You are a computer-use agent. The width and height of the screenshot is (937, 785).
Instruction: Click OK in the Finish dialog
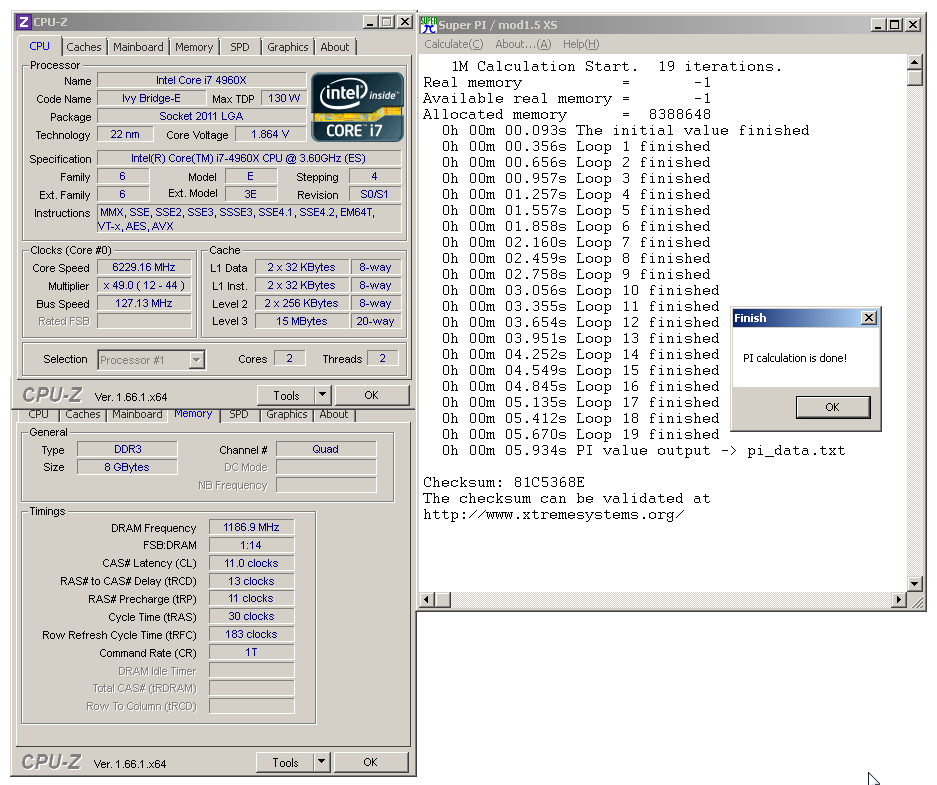point(832,407)
